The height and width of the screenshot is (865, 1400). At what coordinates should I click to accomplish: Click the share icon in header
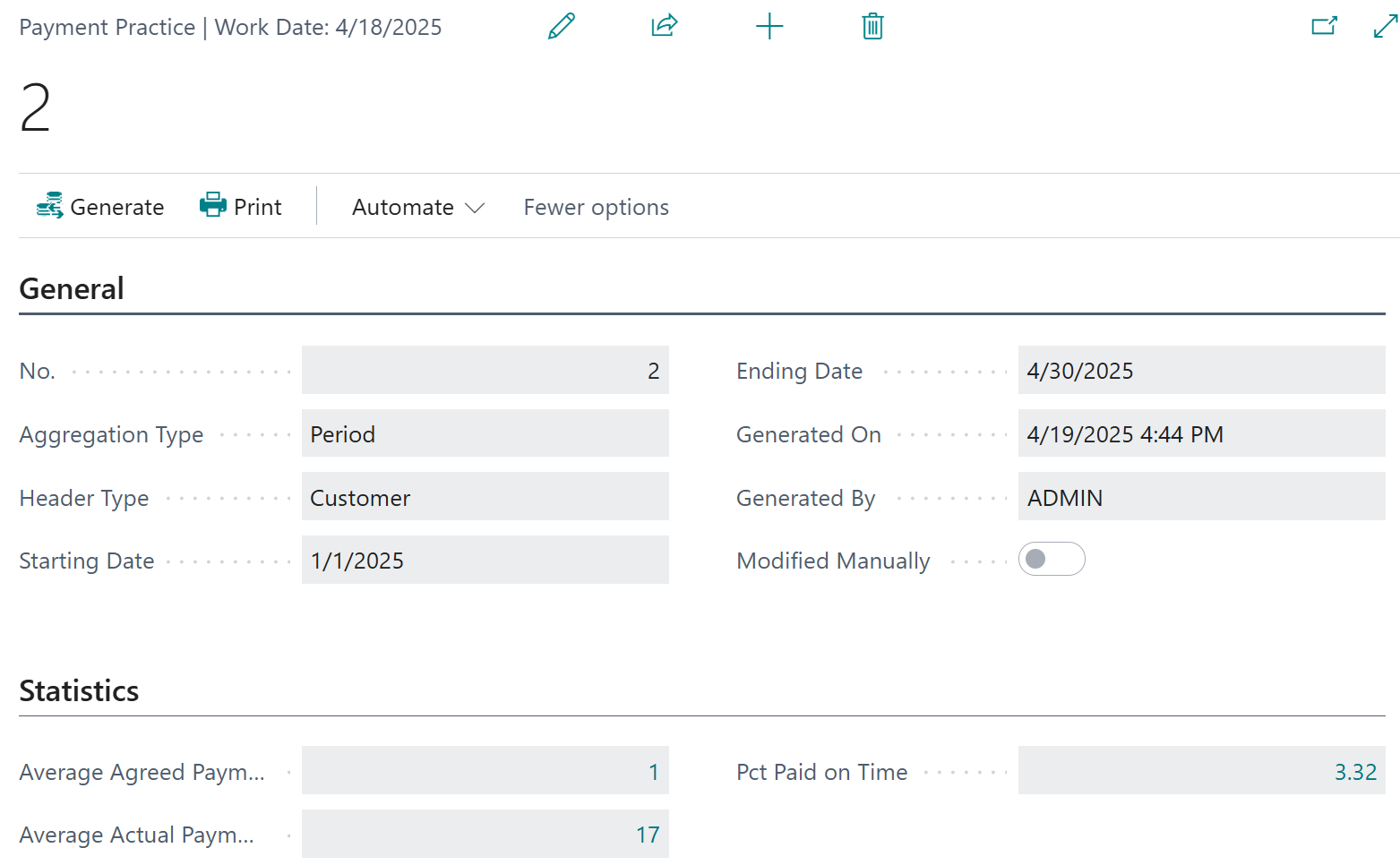665,26
